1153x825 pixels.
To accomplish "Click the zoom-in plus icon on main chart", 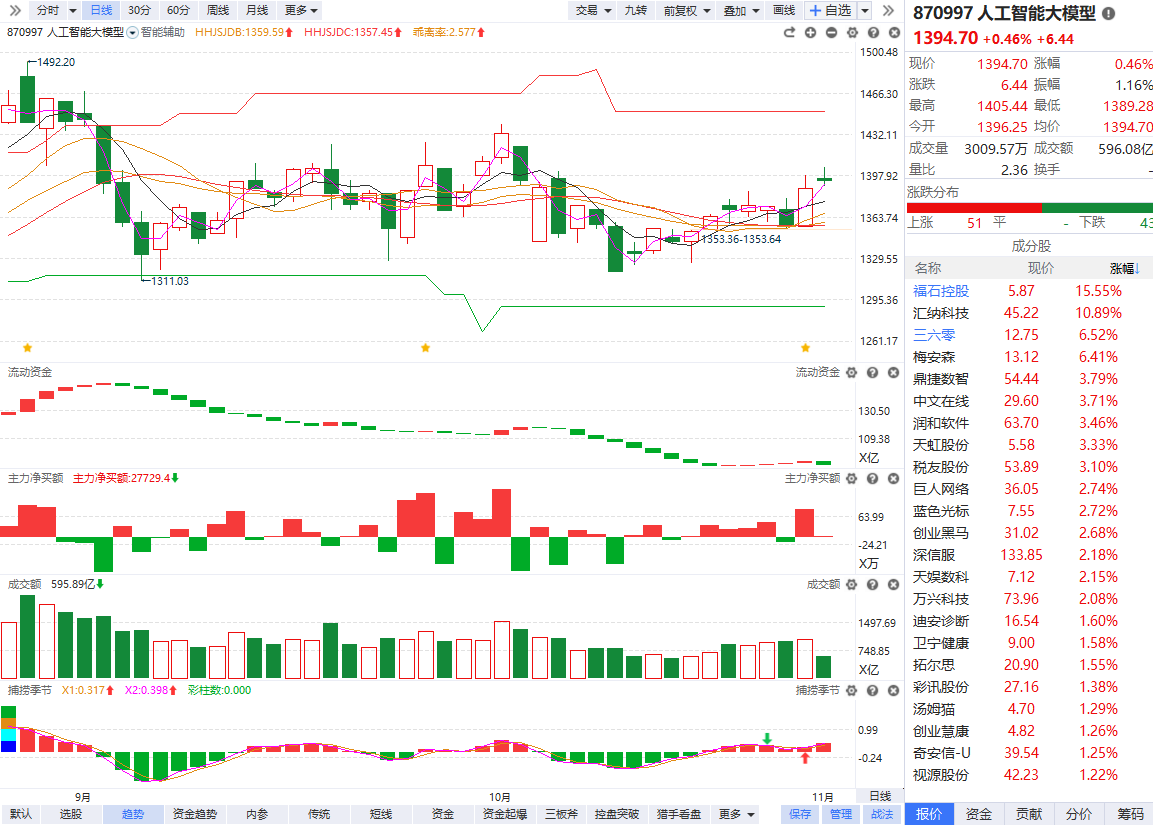I will pos(810,32).
